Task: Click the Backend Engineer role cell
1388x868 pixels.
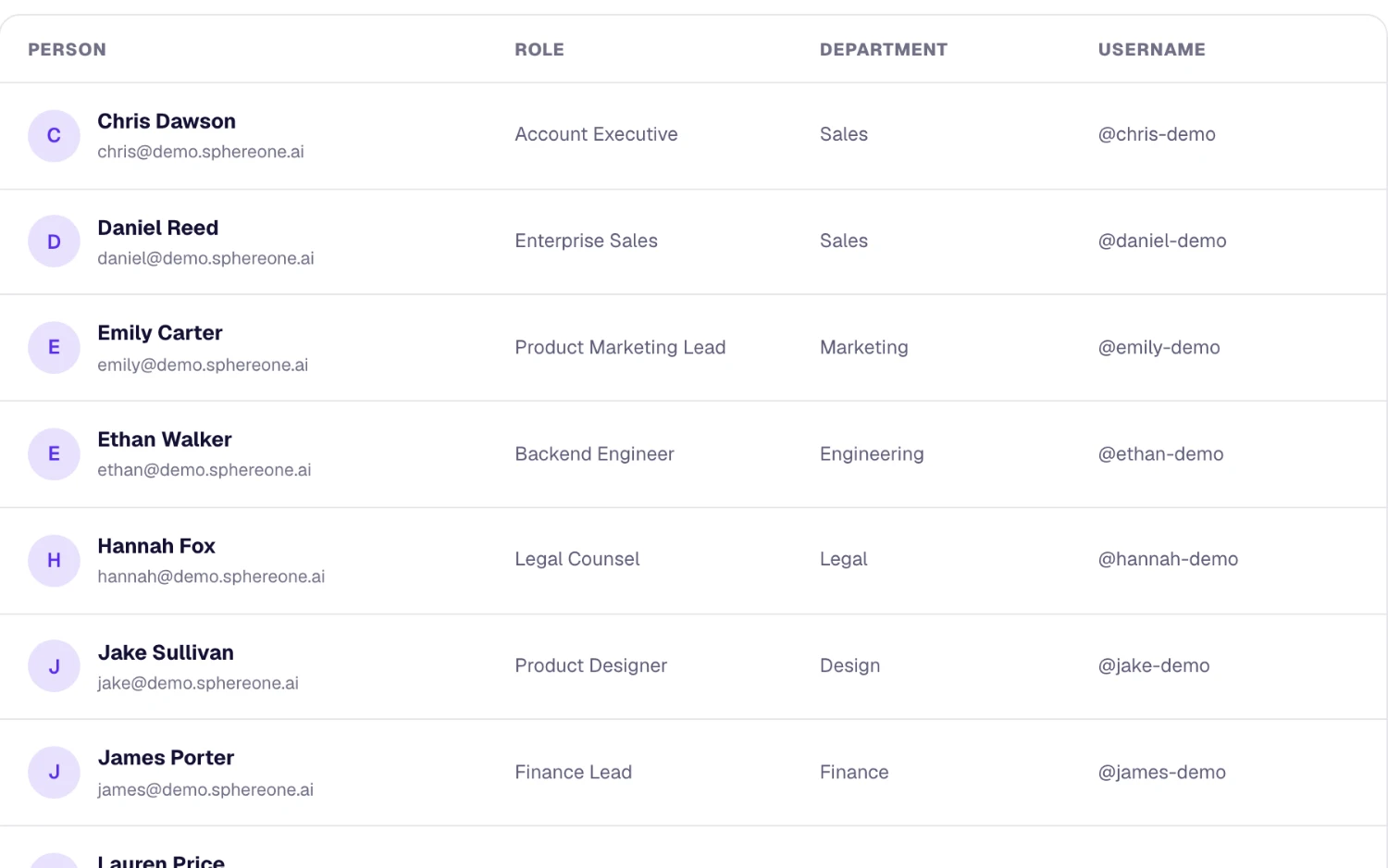Action: [594, 453]
